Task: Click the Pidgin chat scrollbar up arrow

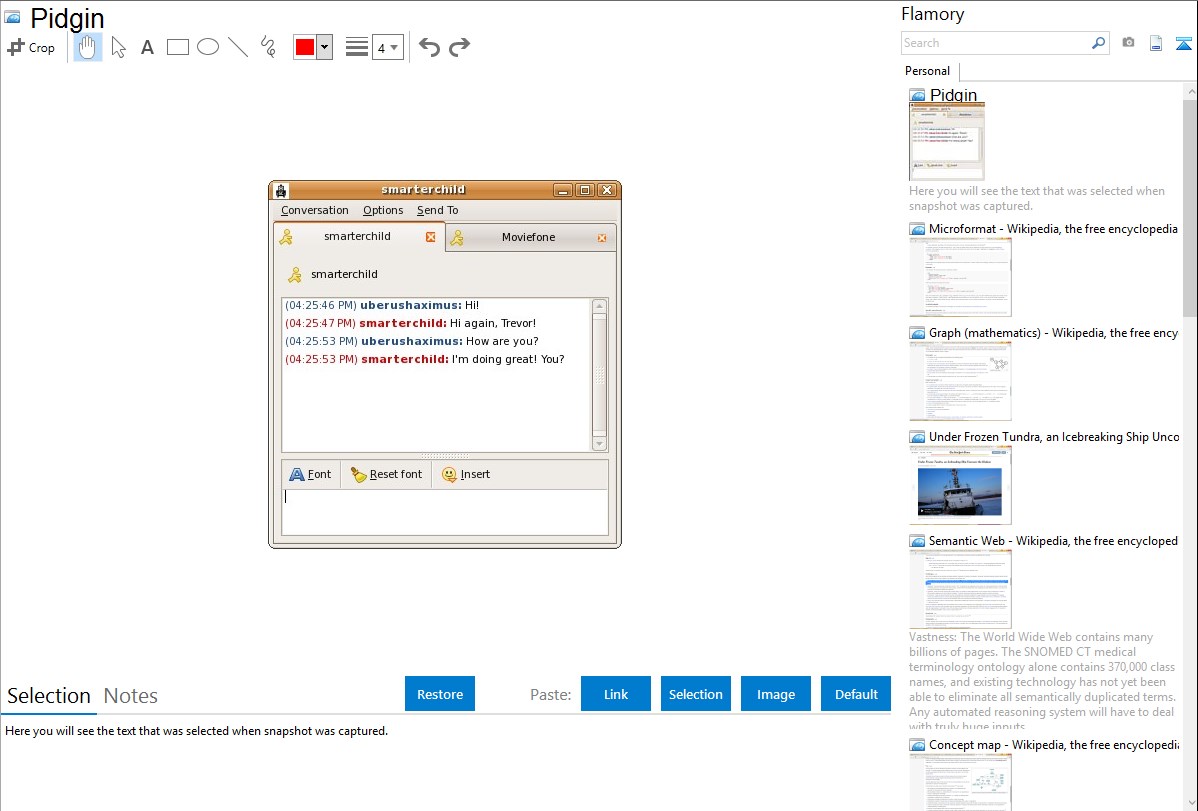Action: (x=600, y=307)
